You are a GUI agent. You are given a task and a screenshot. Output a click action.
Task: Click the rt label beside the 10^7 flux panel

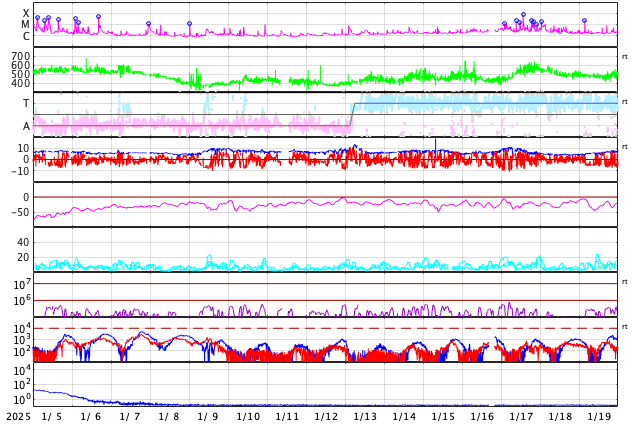point(625,282)
